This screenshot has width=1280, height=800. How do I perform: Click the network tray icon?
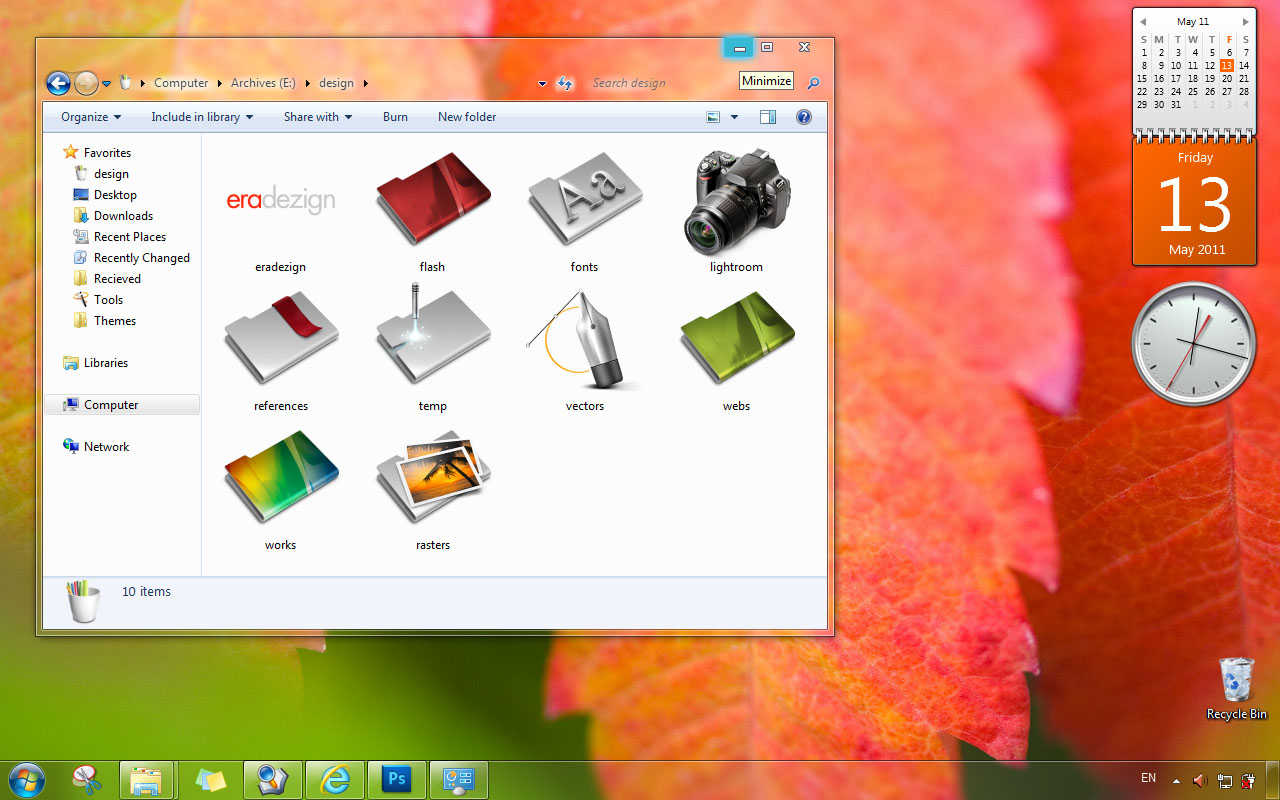[x=1225, y=780]
